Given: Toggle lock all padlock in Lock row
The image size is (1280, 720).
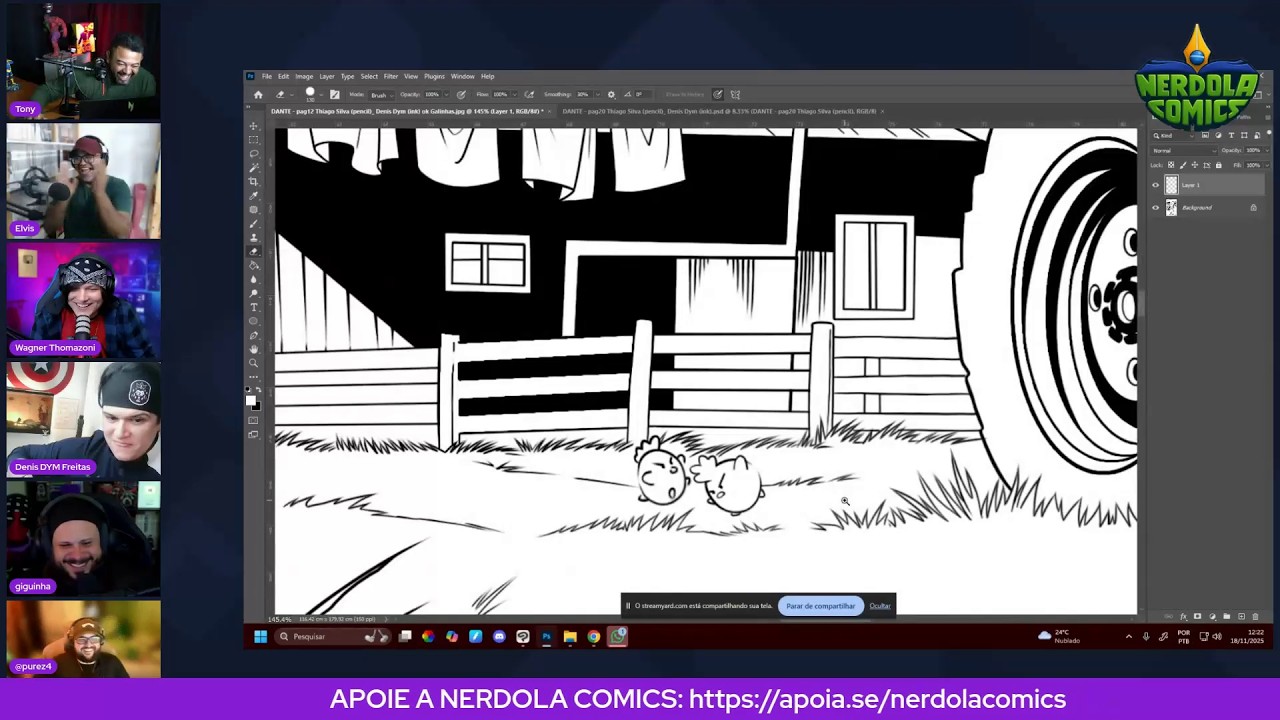Looking at the screenshot, I should (x=1218, y=165).
